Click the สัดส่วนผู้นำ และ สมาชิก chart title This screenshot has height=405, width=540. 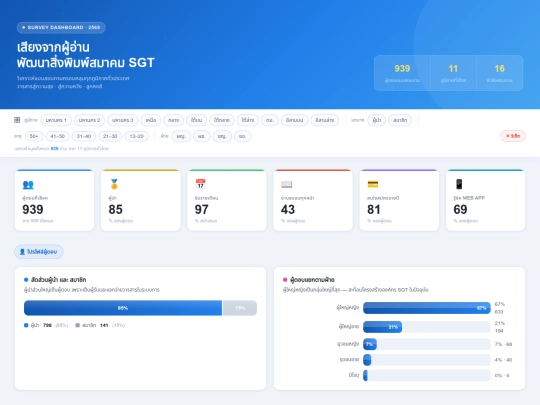tap(58, 280)
